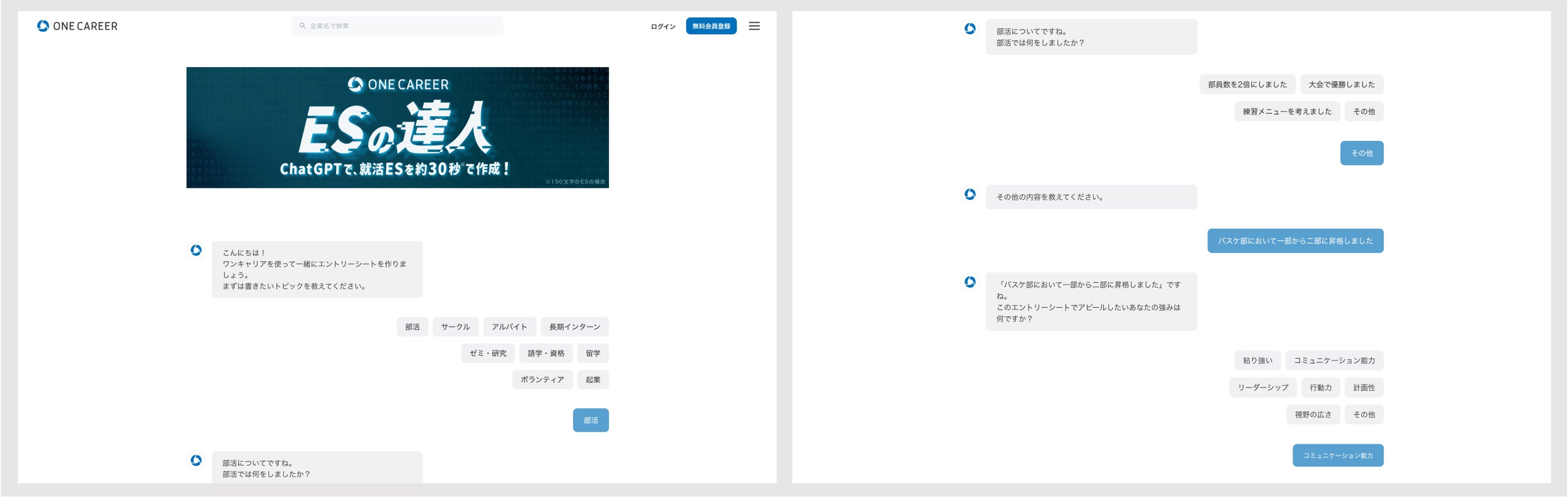
Task: Choose the ボランティア topic chip
Action: click(x=542, y=380)
